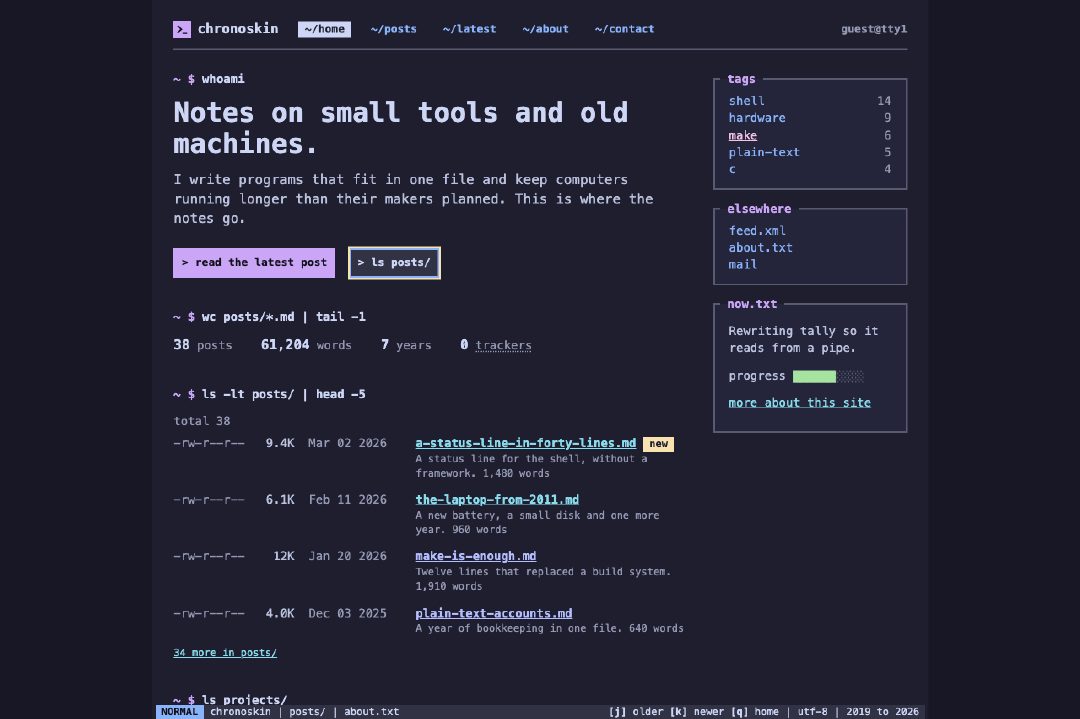1080x719 pixels.
Task: Click the '38 posts' stat
Action: pos(202,344)
